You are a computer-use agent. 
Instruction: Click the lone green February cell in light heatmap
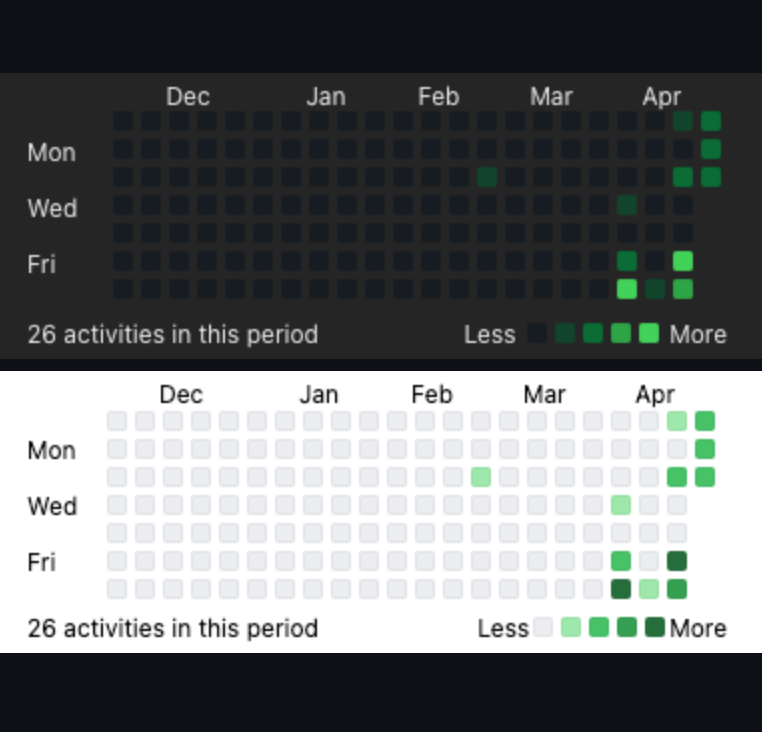click(481, 477)
